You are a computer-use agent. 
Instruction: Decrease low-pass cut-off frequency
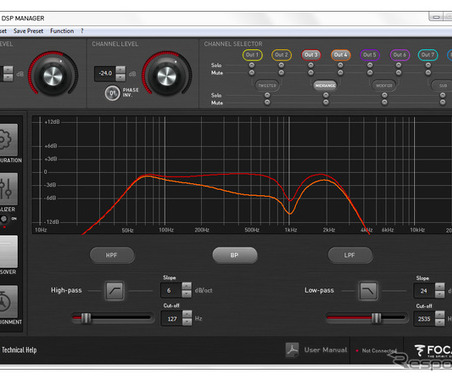coord(440,323)
